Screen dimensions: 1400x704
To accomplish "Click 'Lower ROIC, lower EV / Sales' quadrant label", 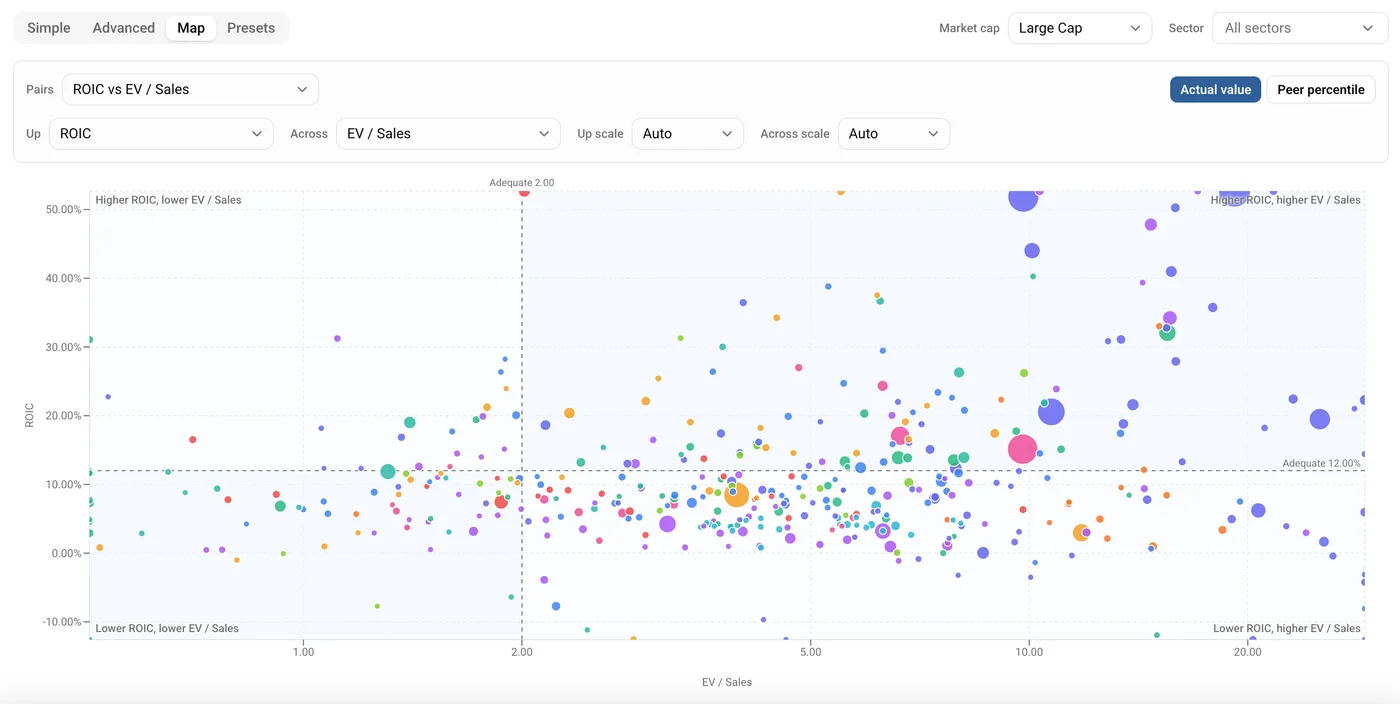I will (167, 628).
